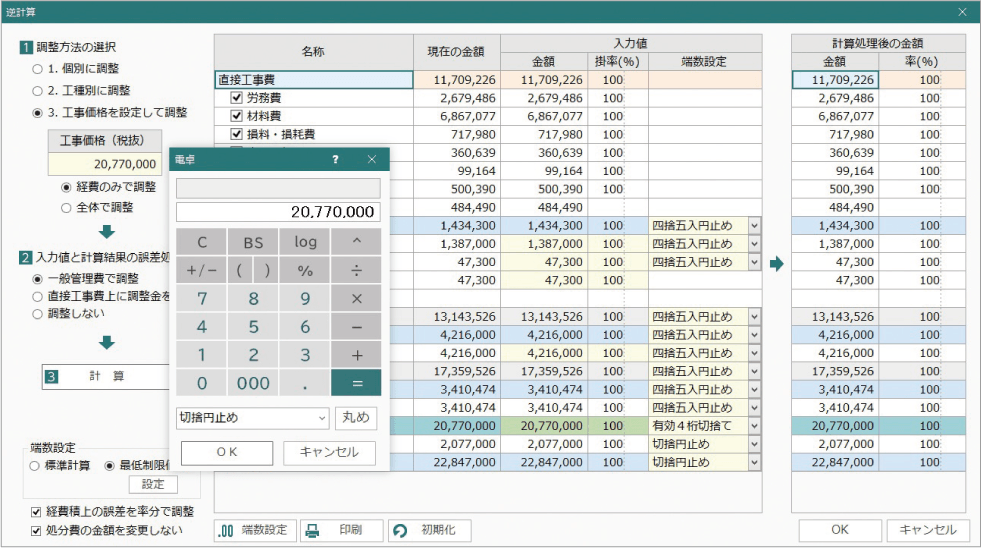Click the main dialog OK button
982x548 pixels.
click(x=840, y=530)
